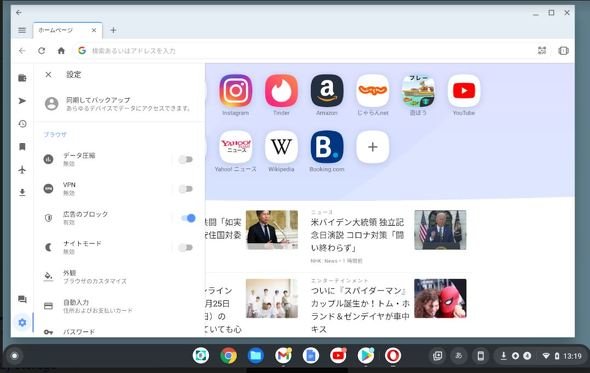This screenshot has width=590, height=373.
Task: Open the airplane offline pages sidebar icon
Action: [22, 170]
